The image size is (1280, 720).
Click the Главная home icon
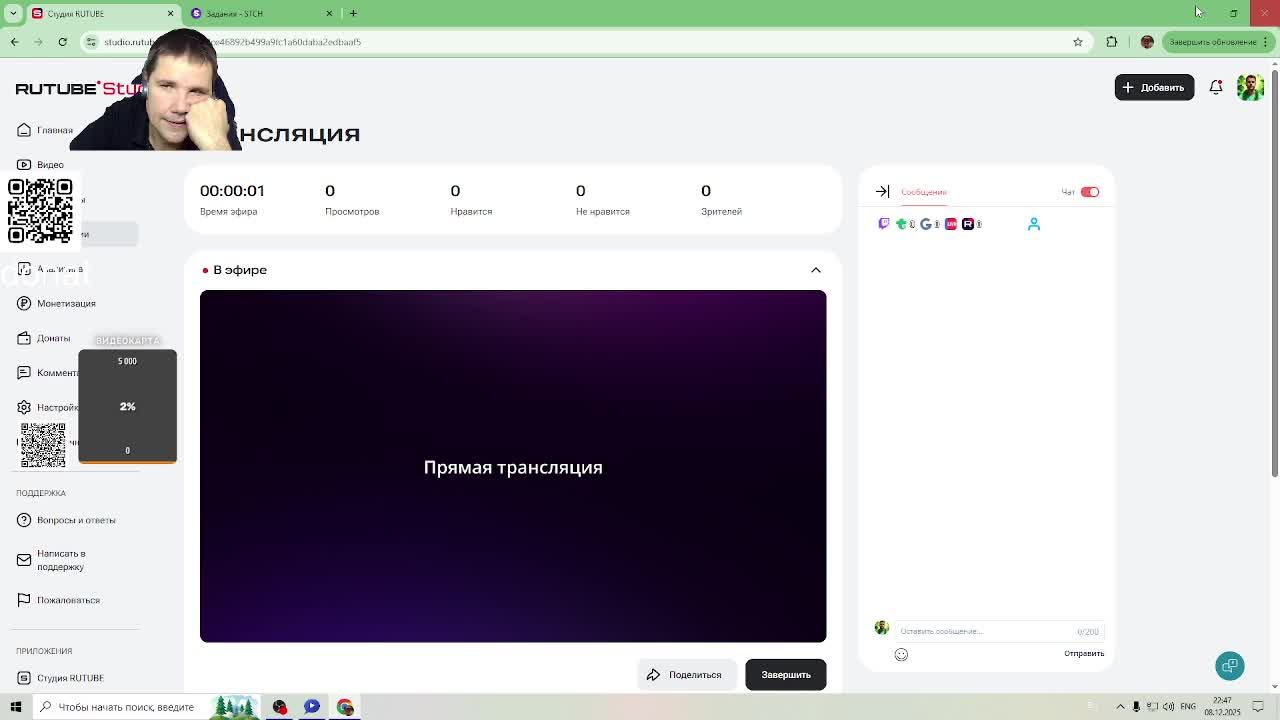click(24, 130)
